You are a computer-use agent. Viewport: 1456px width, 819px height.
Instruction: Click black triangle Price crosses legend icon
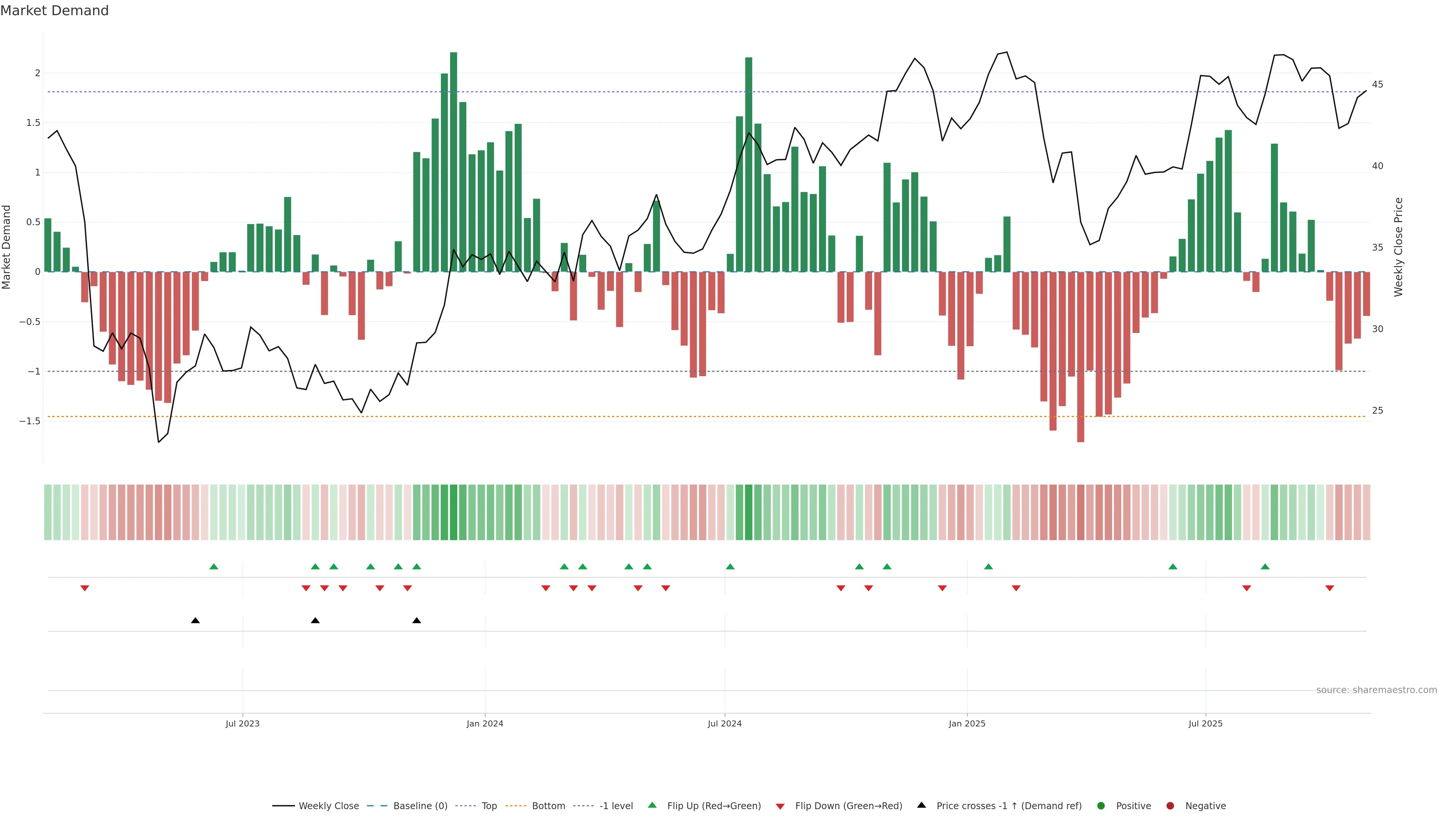pyautogui.click(x=922, y=805)
